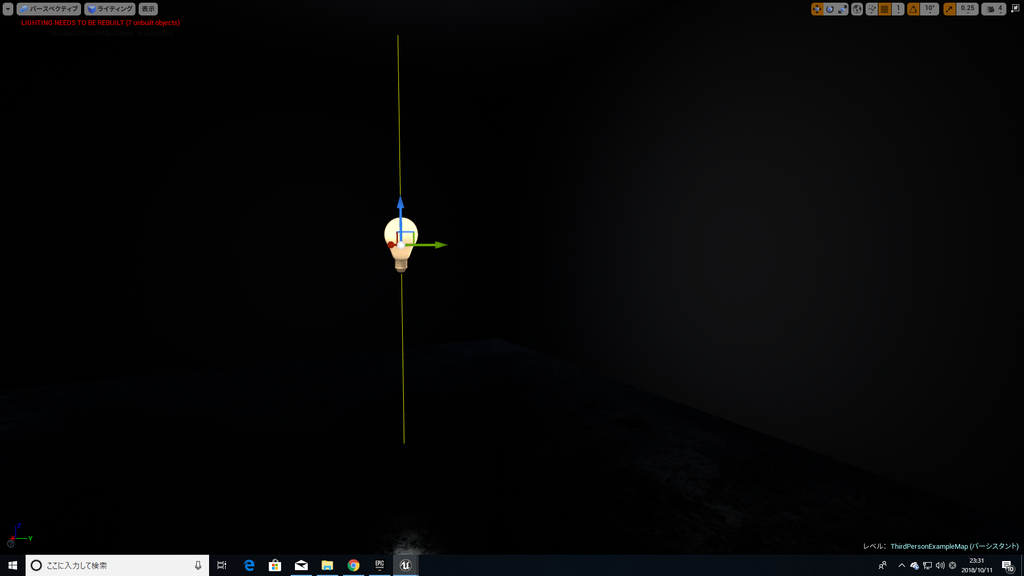
Task: Open the パースペクティブ view menu
Action: [x=49, y=8]
